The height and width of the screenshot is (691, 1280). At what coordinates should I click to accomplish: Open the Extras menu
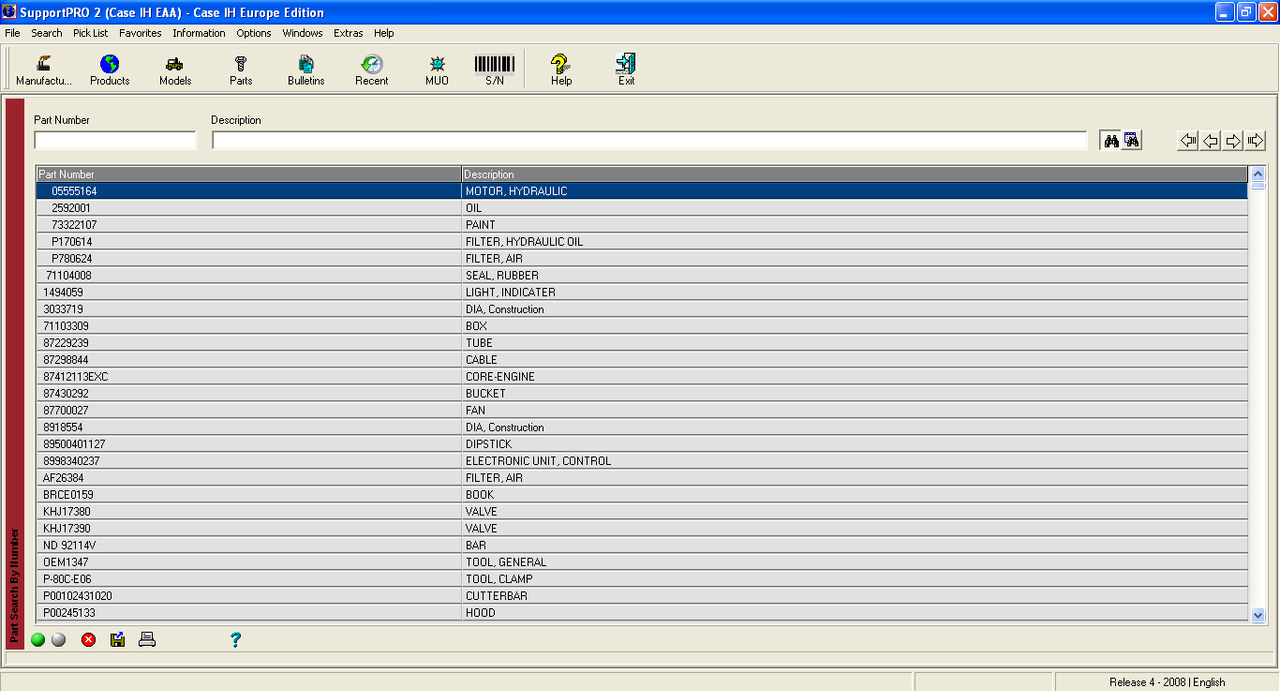tap(348, 33)
